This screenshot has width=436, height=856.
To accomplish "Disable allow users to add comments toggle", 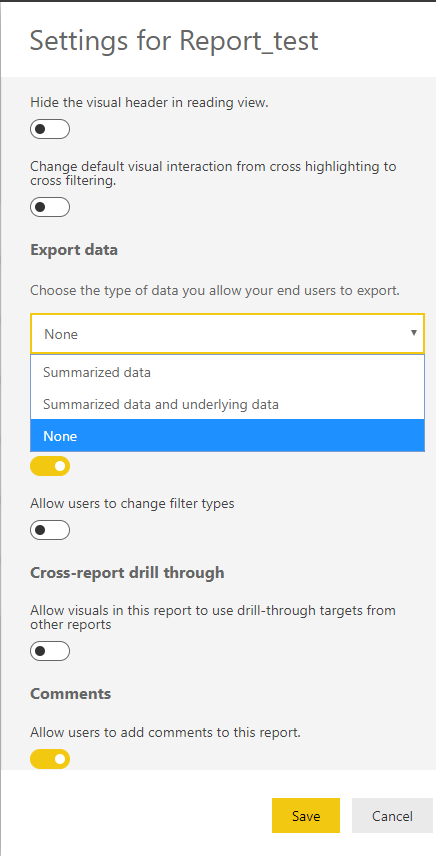I will [50, 759].
